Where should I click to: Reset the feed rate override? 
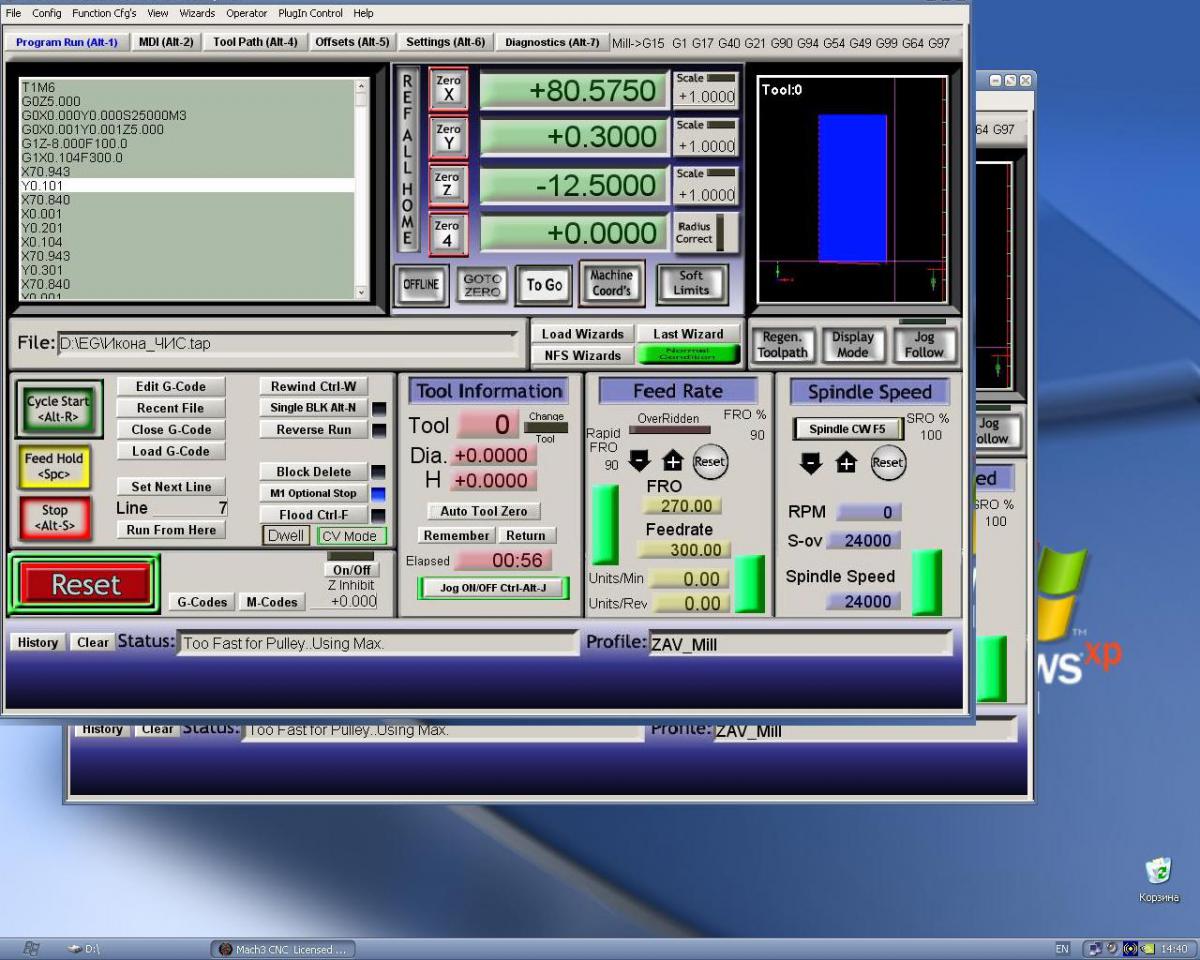tap(709, 461)
